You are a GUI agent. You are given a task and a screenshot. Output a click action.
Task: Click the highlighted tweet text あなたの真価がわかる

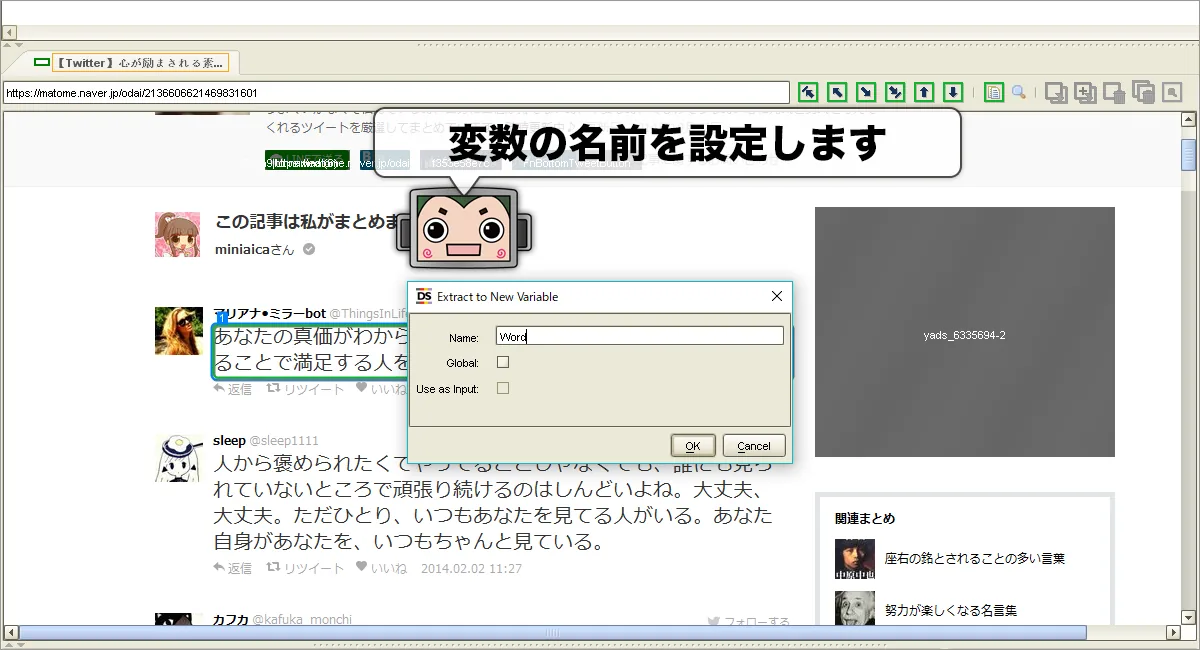click(311, 349)
